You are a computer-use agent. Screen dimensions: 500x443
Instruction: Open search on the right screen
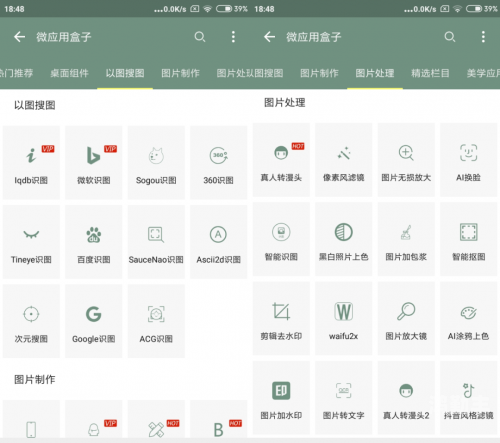(x=450, y=37)
